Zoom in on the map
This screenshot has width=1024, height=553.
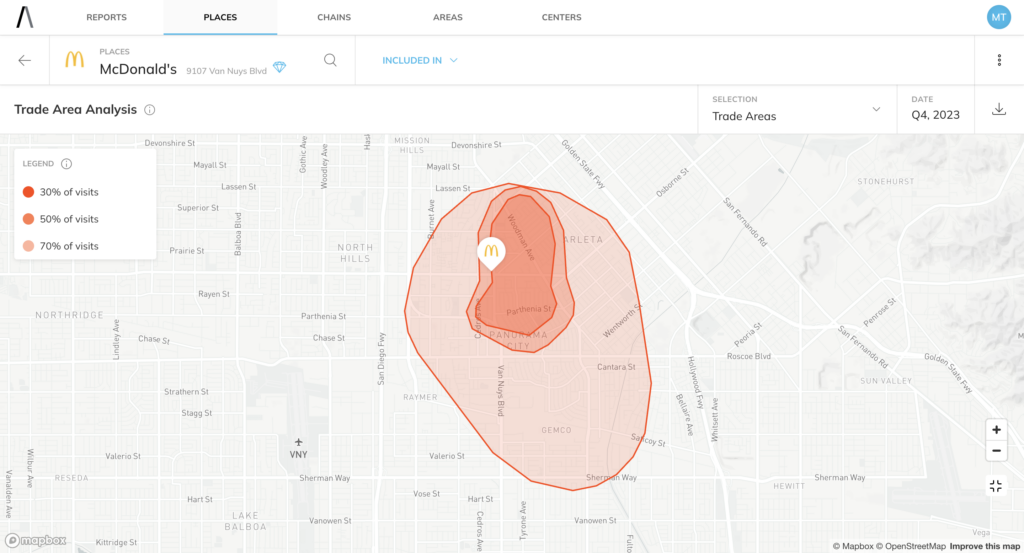click(x=996, y=430)
